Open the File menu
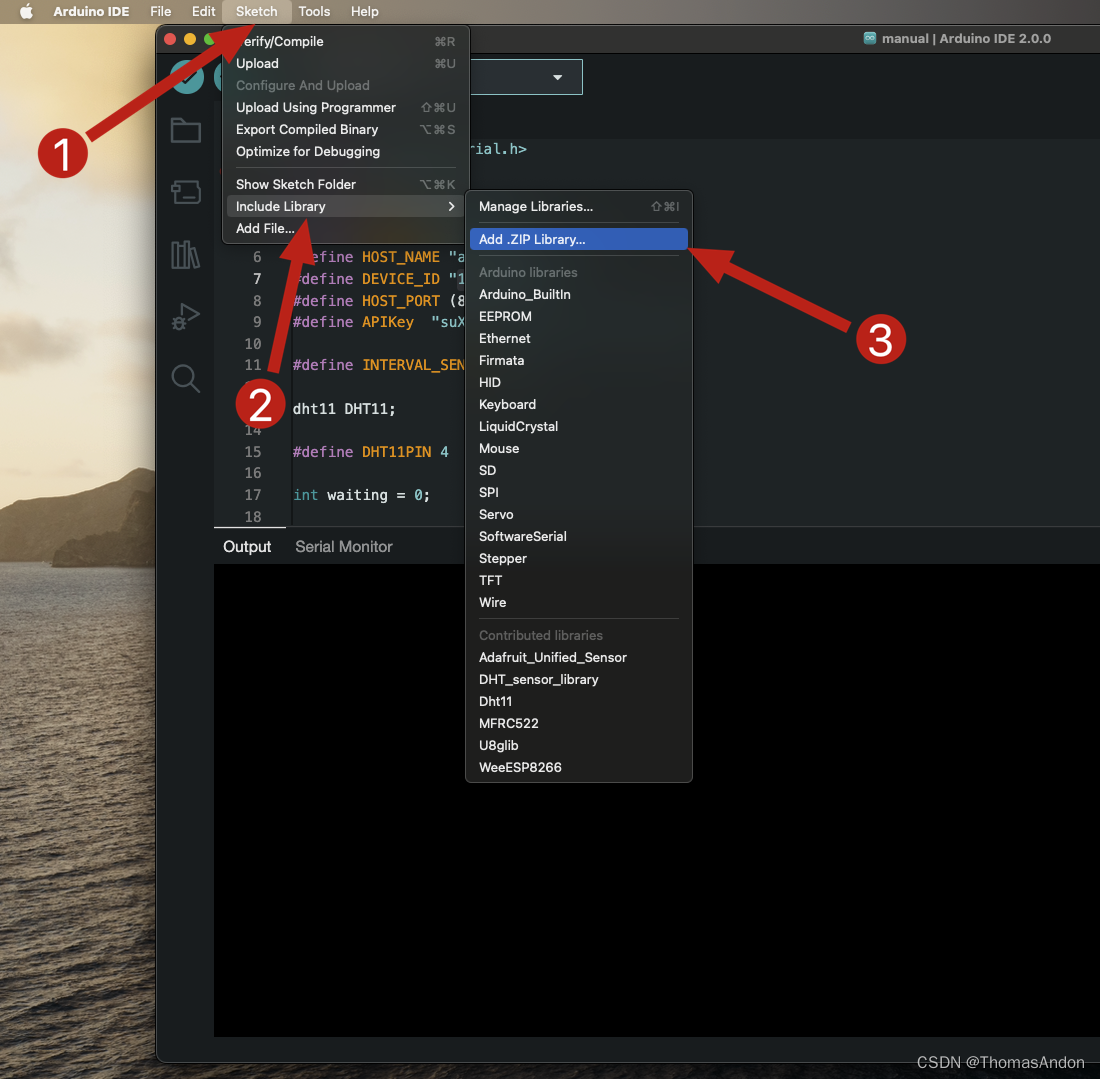The height and width of the screenshot is (1079, 1100). click(161, 11)
